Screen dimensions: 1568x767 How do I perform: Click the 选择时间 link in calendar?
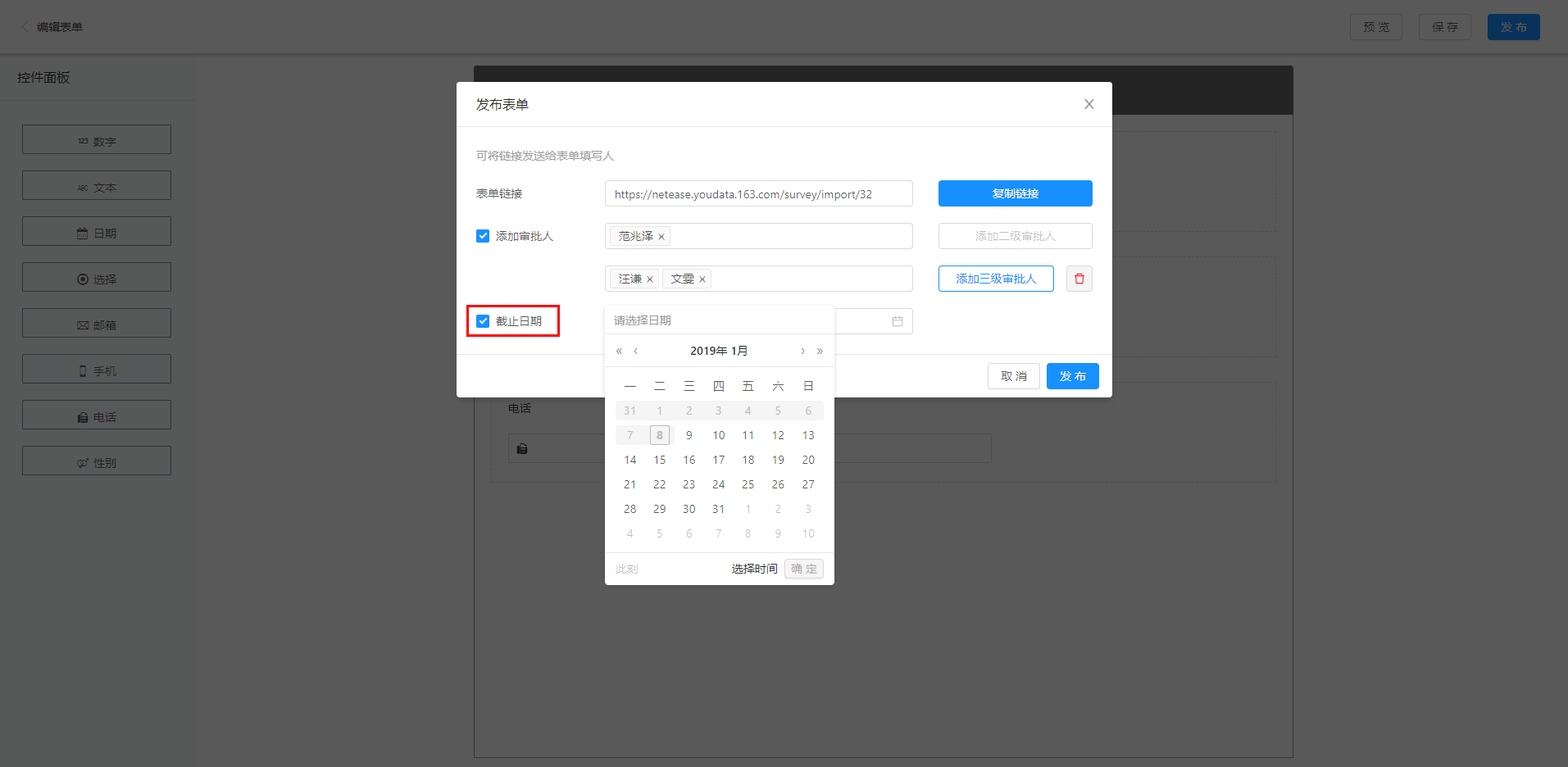pos(754,569)
